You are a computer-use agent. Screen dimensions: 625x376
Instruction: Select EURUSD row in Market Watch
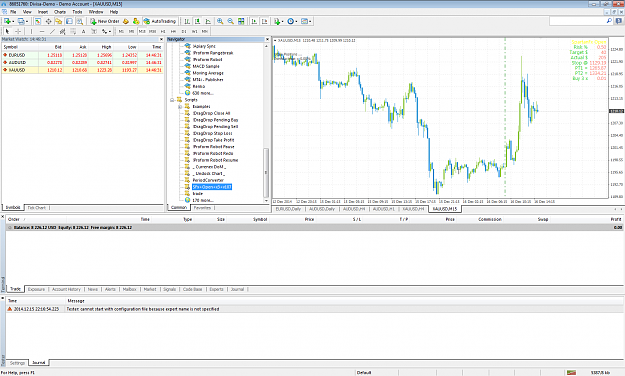(x=82, y=55)
